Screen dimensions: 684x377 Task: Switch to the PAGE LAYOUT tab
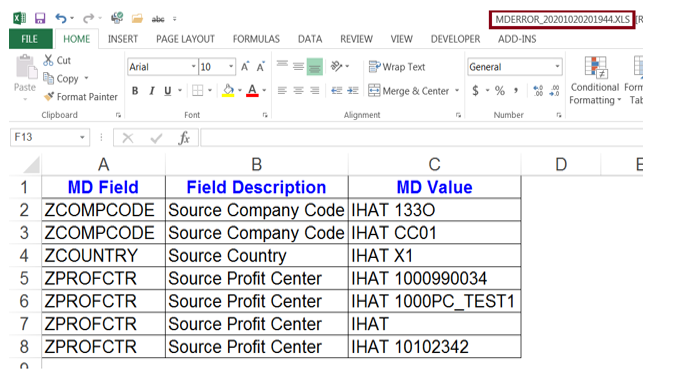185,39
